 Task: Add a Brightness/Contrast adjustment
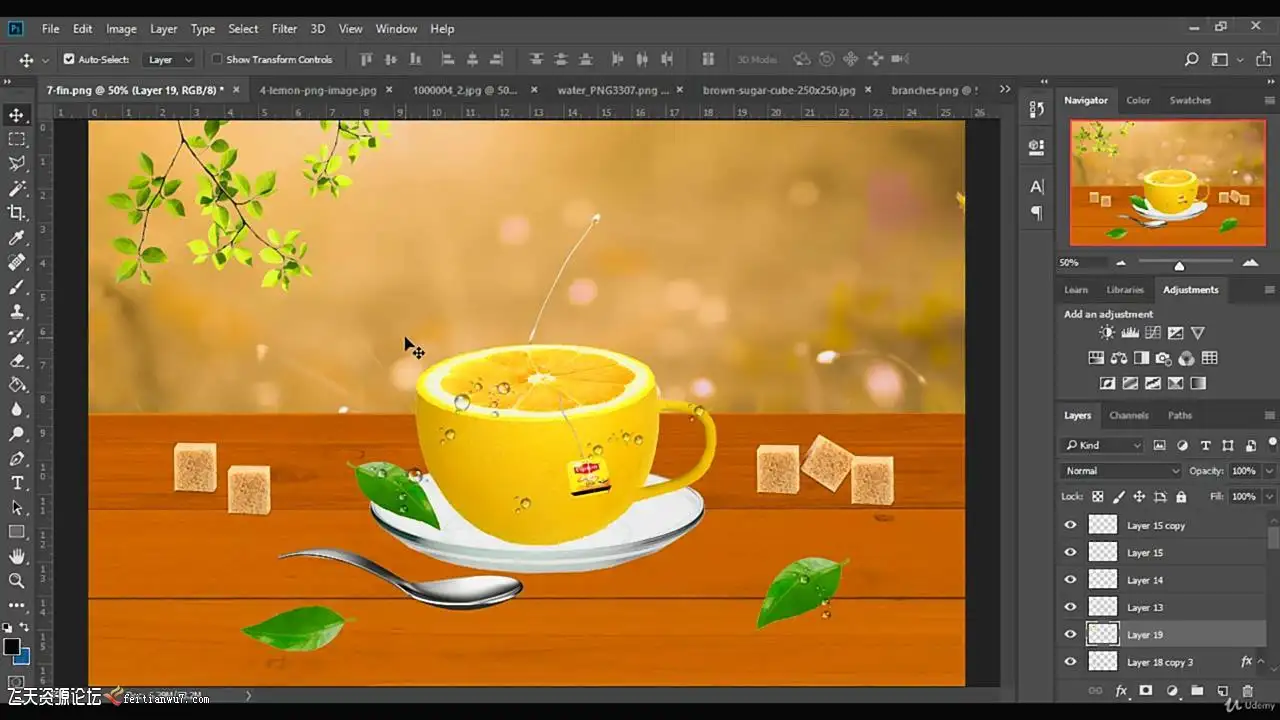[x=1107, y=333]
